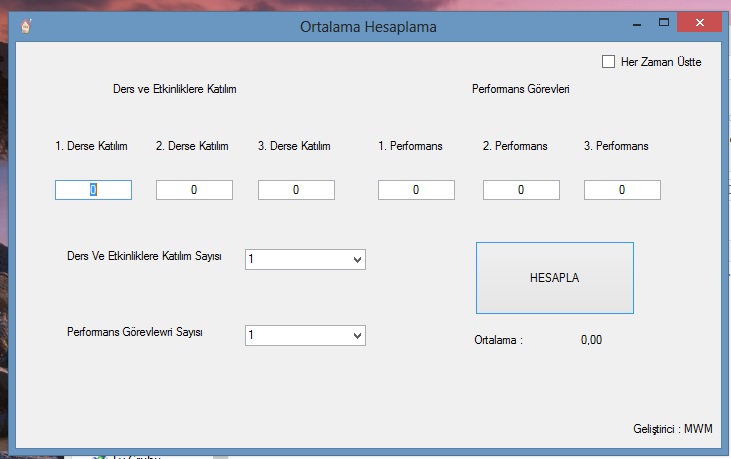Click the Ortalama Hesaplama title bar text
Screen dimensions: 731x459
point(368,26)
